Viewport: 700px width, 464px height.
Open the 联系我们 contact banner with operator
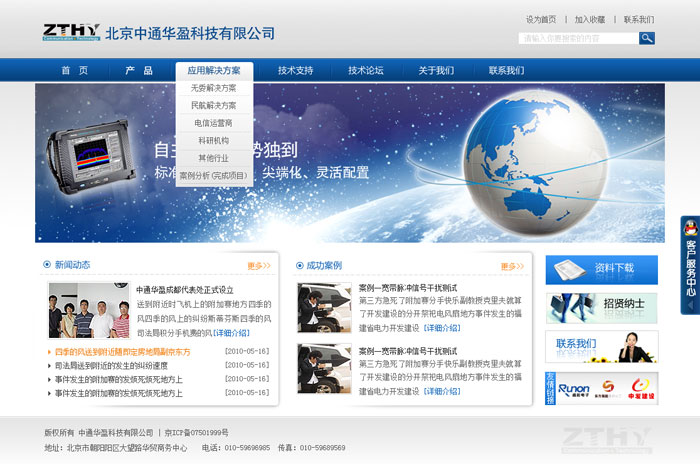click(601, 346)
